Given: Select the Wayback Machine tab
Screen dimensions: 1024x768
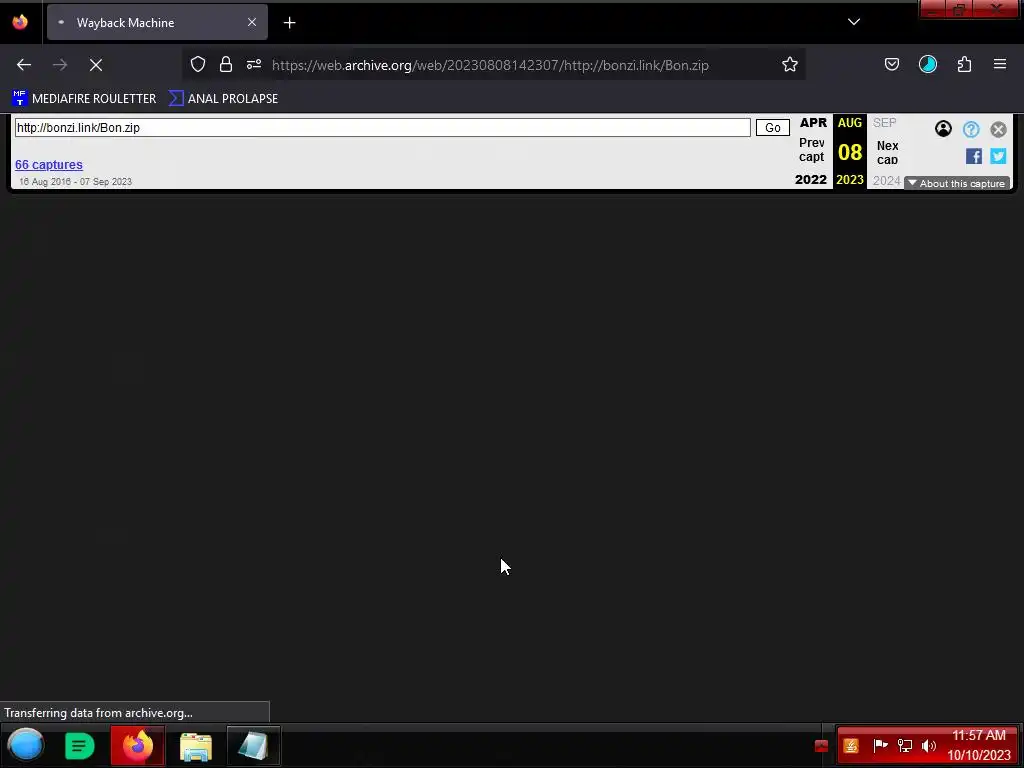Looking at the screenshot, I should tap(157, 22).
